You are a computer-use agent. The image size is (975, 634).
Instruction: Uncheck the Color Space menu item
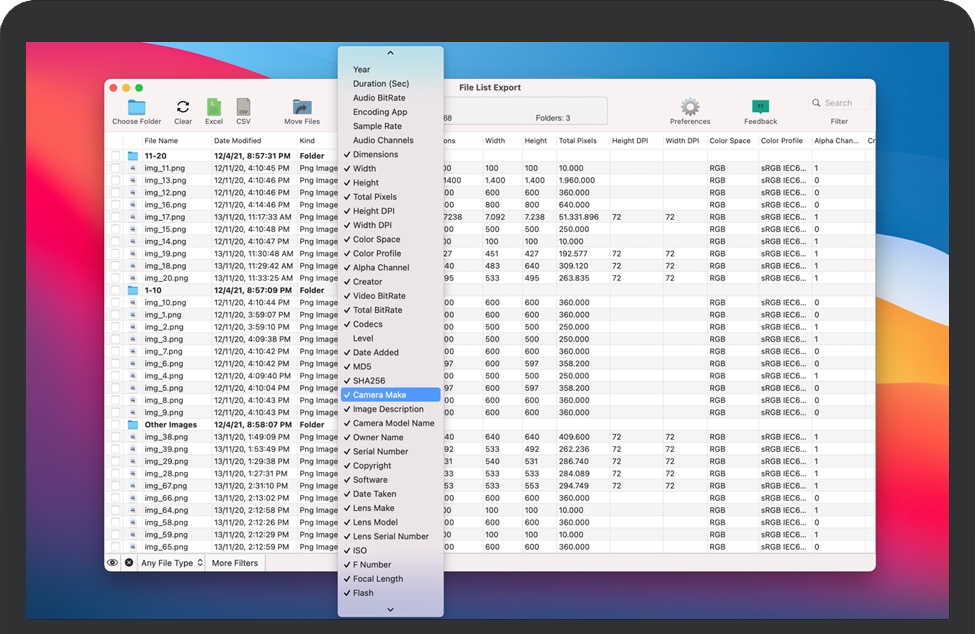coord(376,240)
